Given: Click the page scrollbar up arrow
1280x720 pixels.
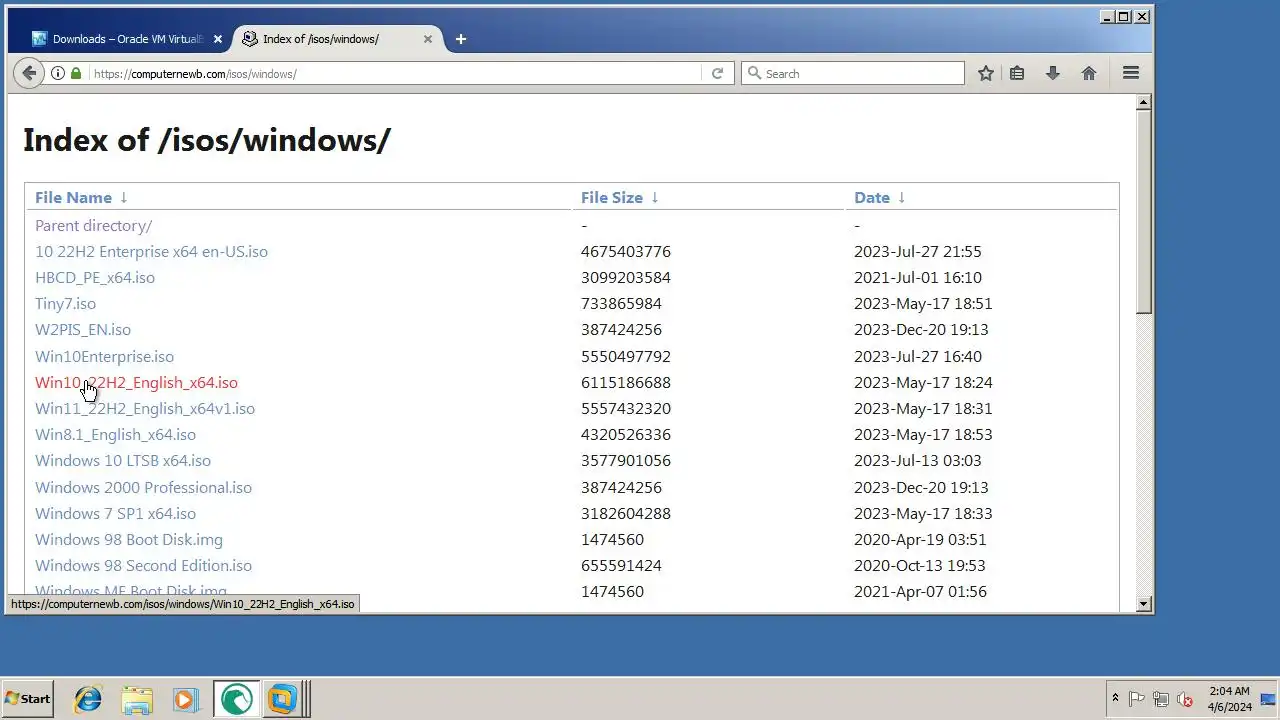Looking at the screenshot, I should (1144, 102).
